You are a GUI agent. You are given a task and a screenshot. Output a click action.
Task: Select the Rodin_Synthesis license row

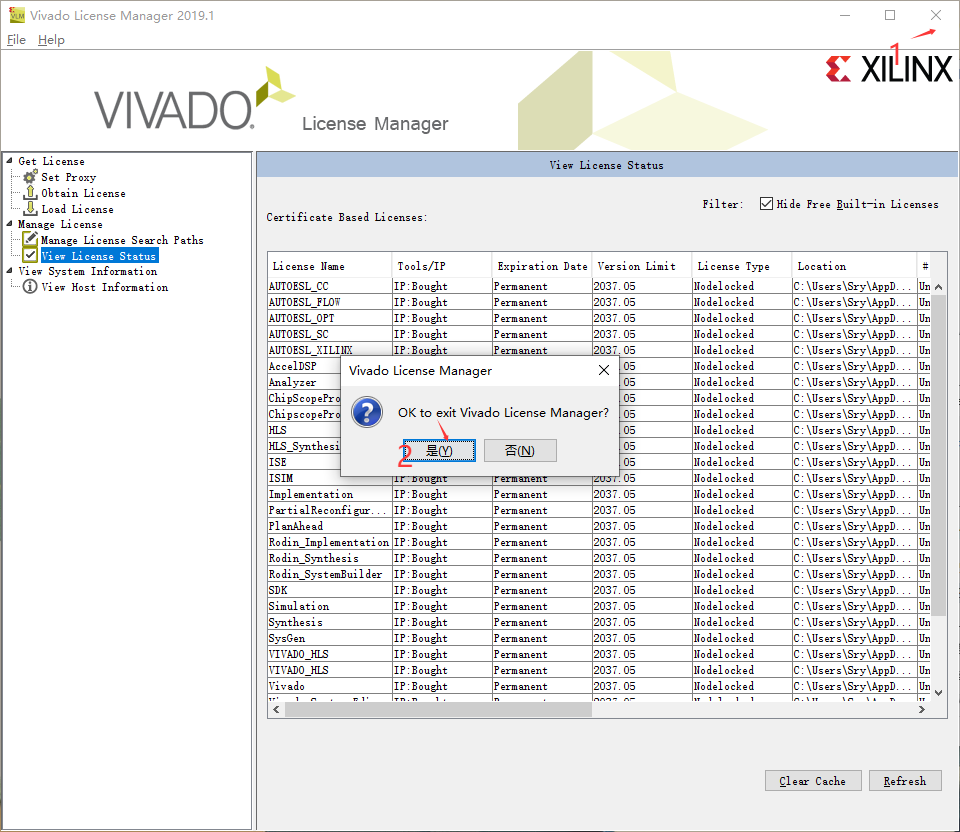coord(599,558)
